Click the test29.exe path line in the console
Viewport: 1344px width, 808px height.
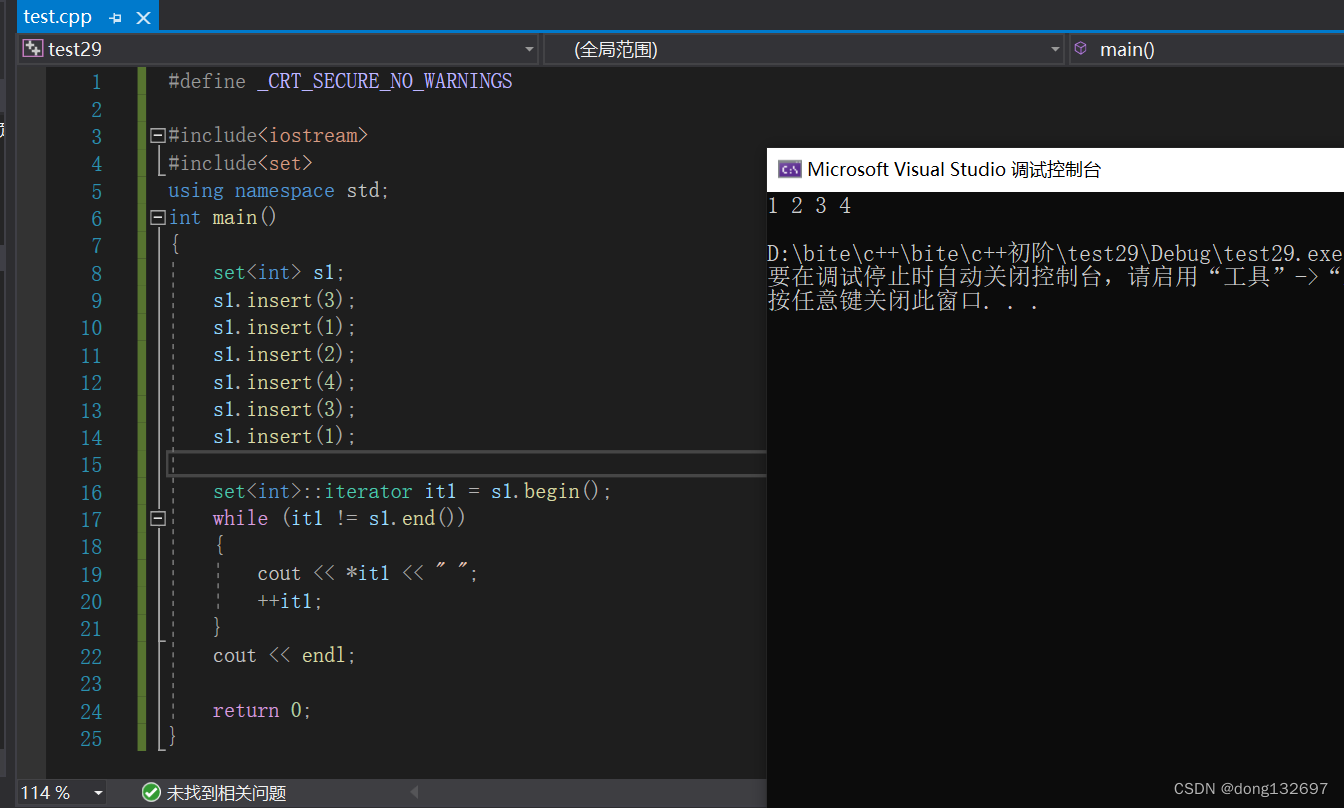click(1055, 254)
